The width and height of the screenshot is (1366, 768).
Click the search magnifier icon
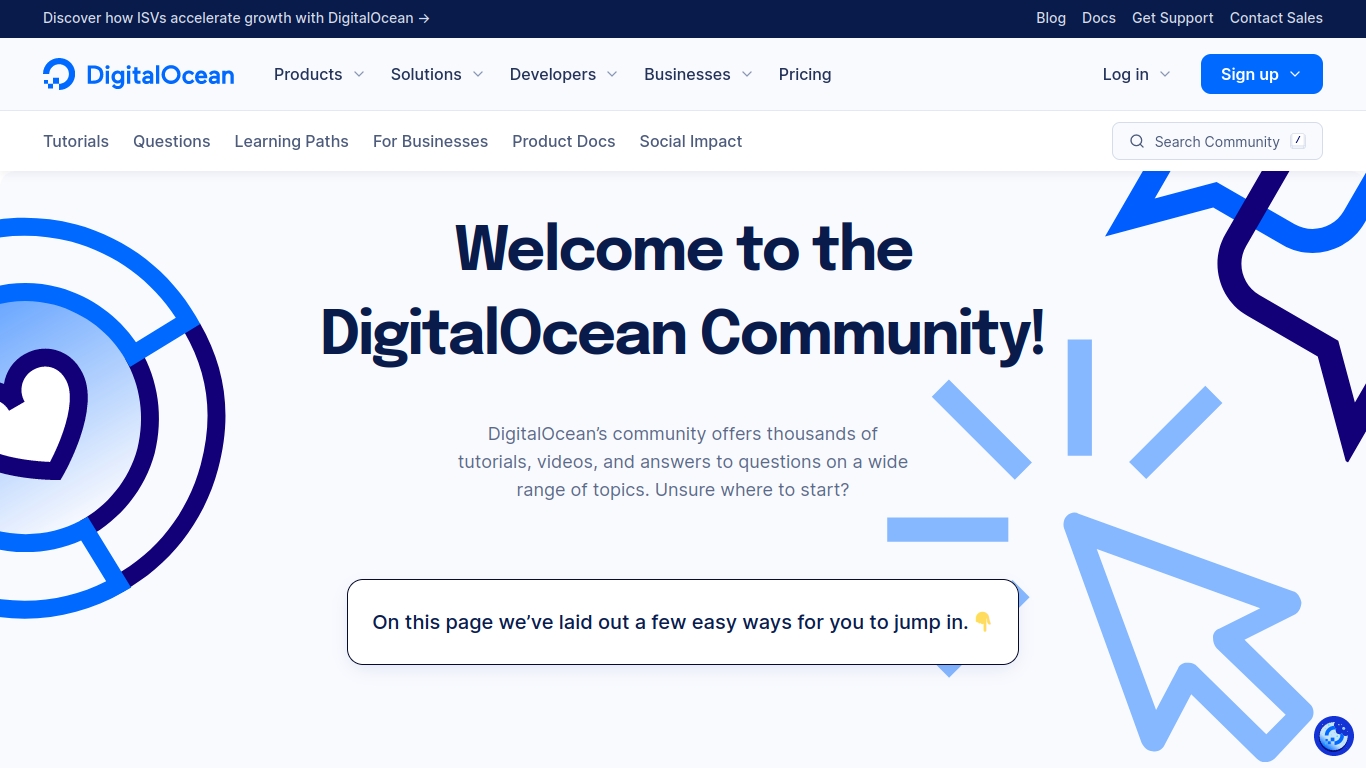click(1137, 141)
